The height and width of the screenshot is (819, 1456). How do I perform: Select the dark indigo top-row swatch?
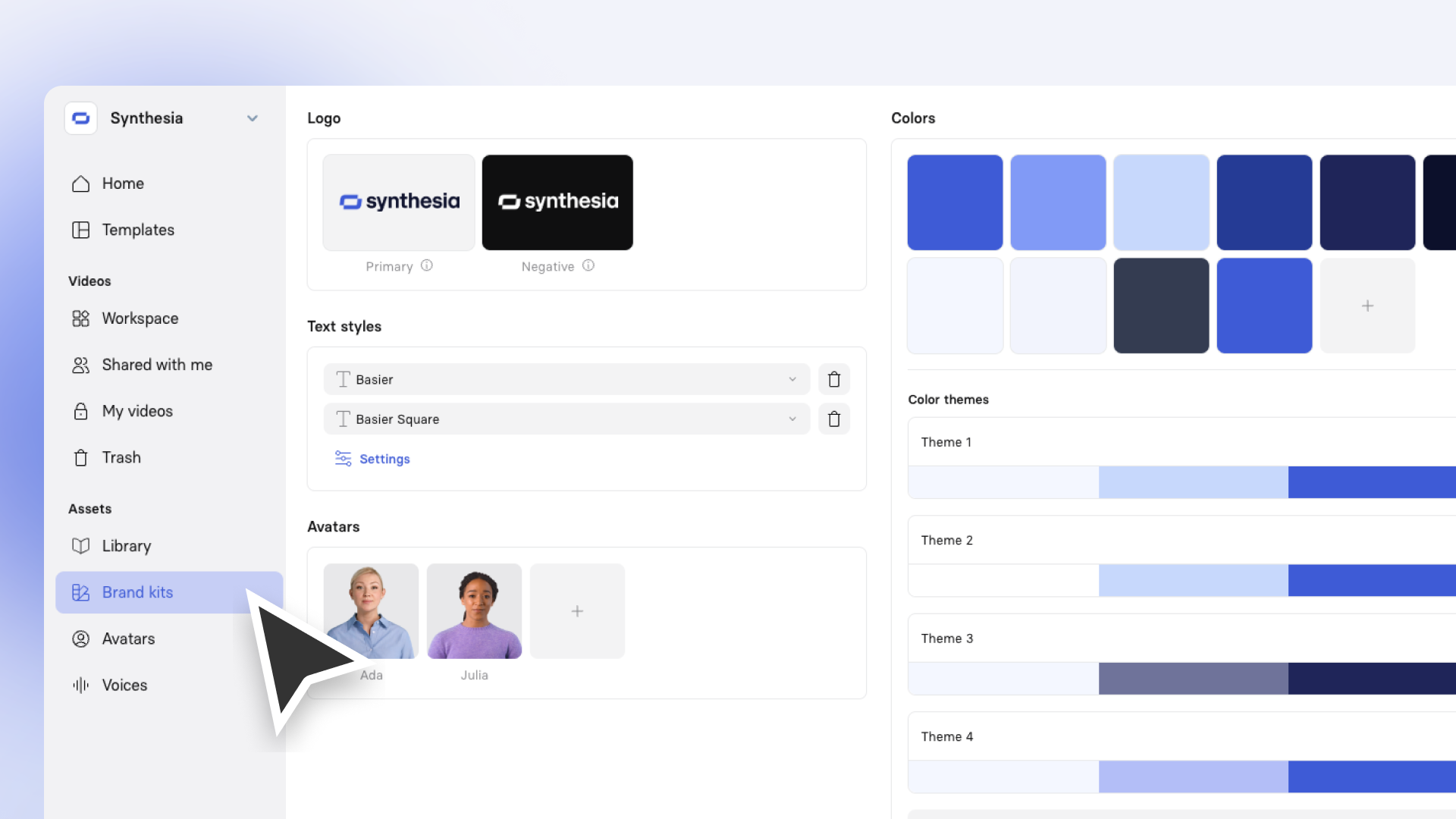tap(1367, 202)
